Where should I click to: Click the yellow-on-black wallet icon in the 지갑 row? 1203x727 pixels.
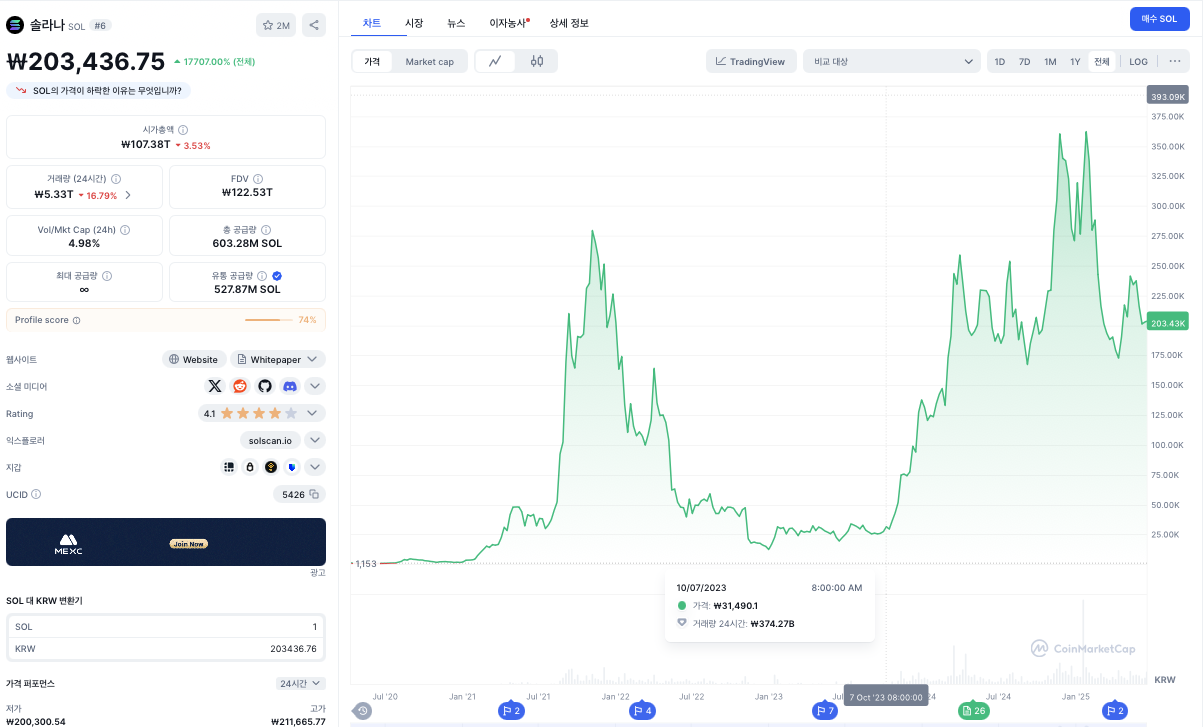[271, 467]
